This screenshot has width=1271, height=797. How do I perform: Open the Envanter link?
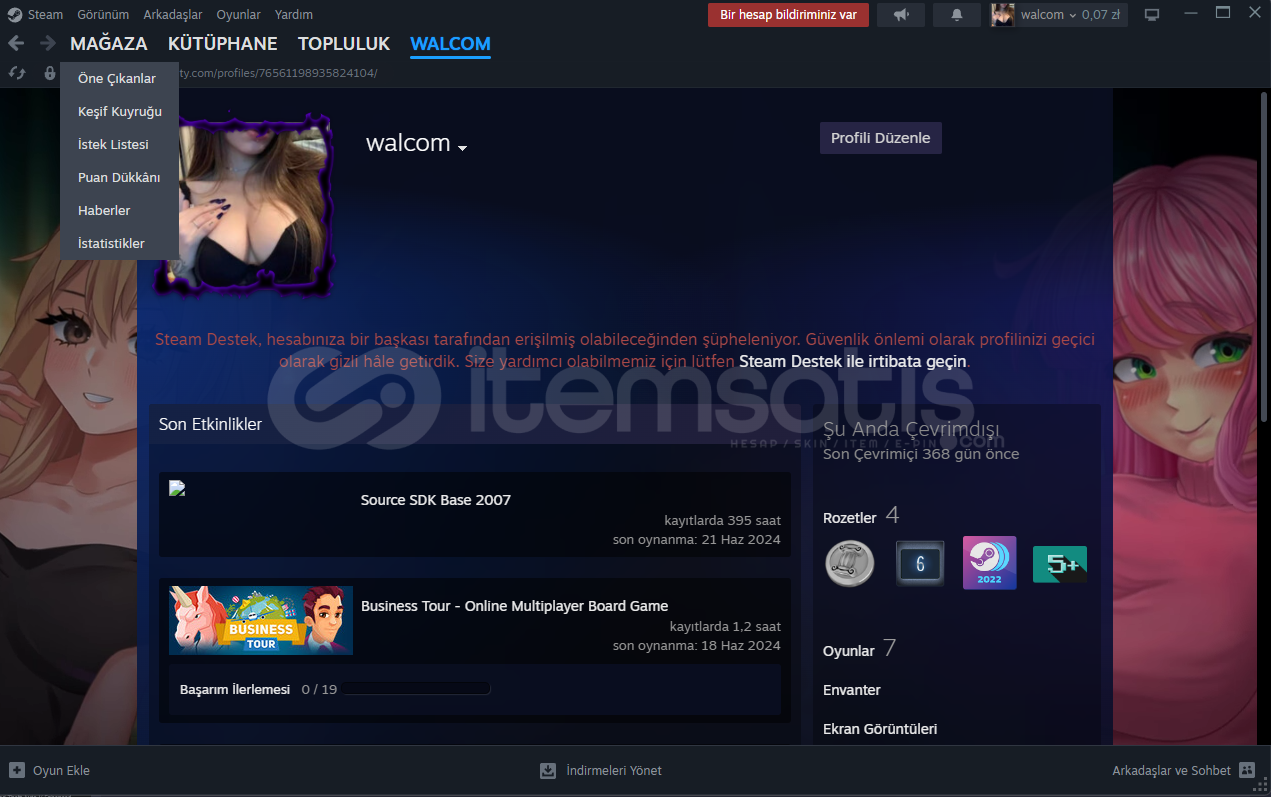[852, 690]
